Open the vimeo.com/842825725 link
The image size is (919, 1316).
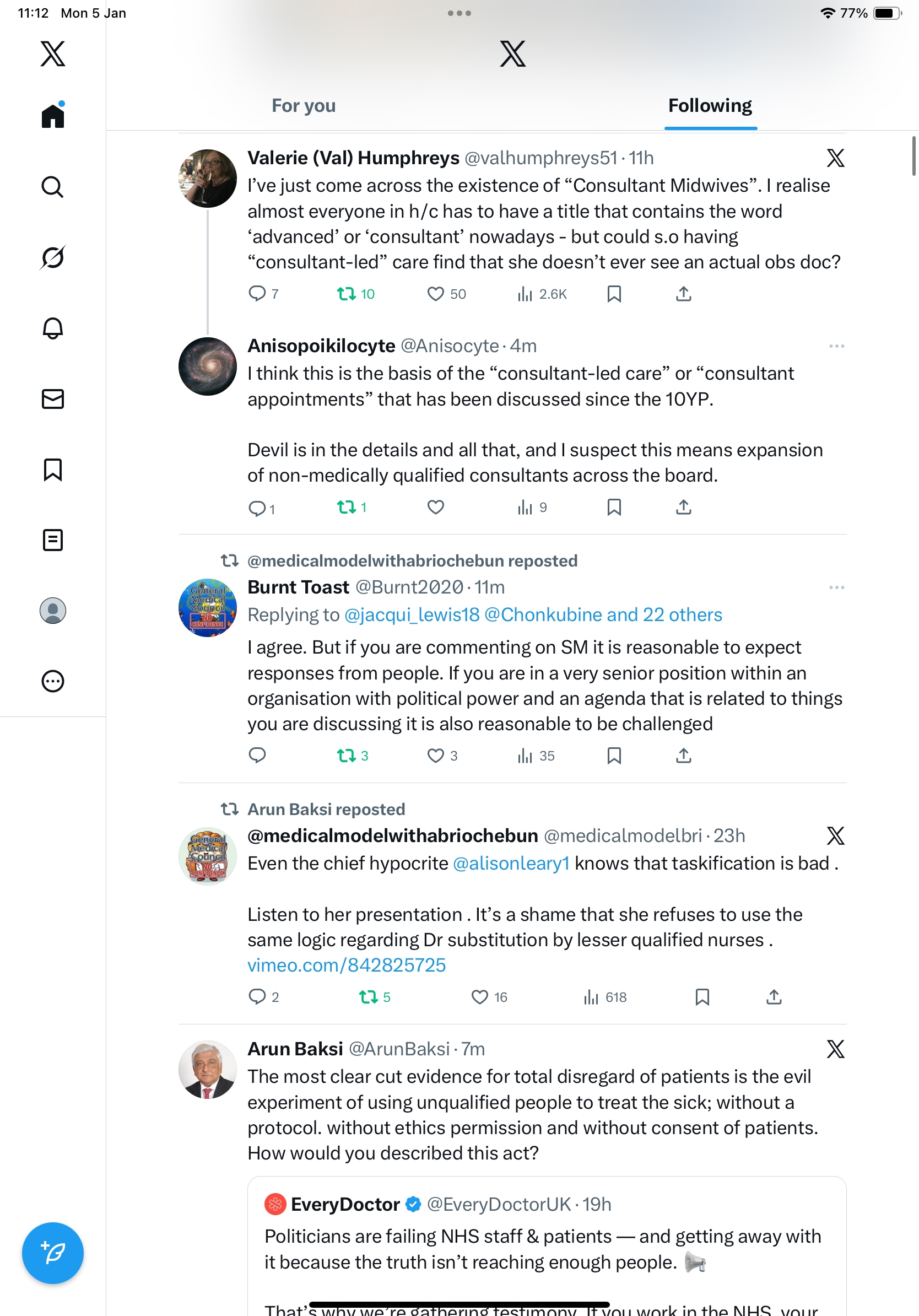[347, 965]
